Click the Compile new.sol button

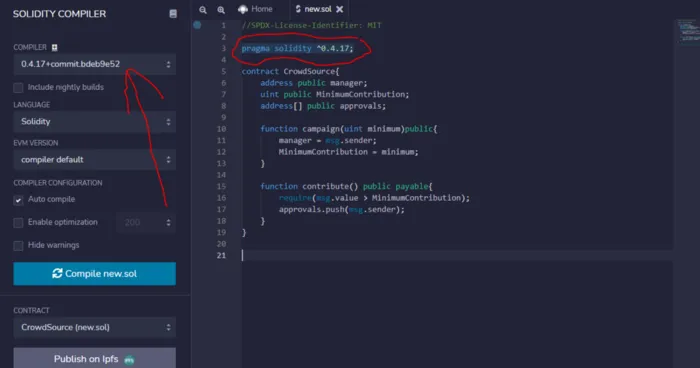click(95, 274)
